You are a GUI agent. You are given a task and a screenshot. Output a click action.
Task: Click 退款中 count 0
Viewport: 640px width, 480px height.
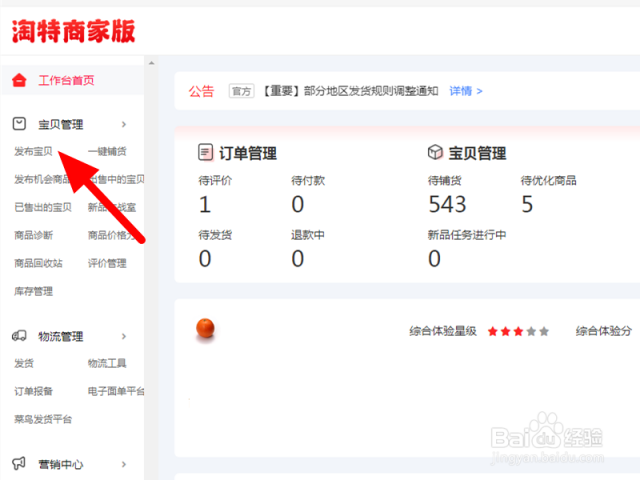(298, 258)
